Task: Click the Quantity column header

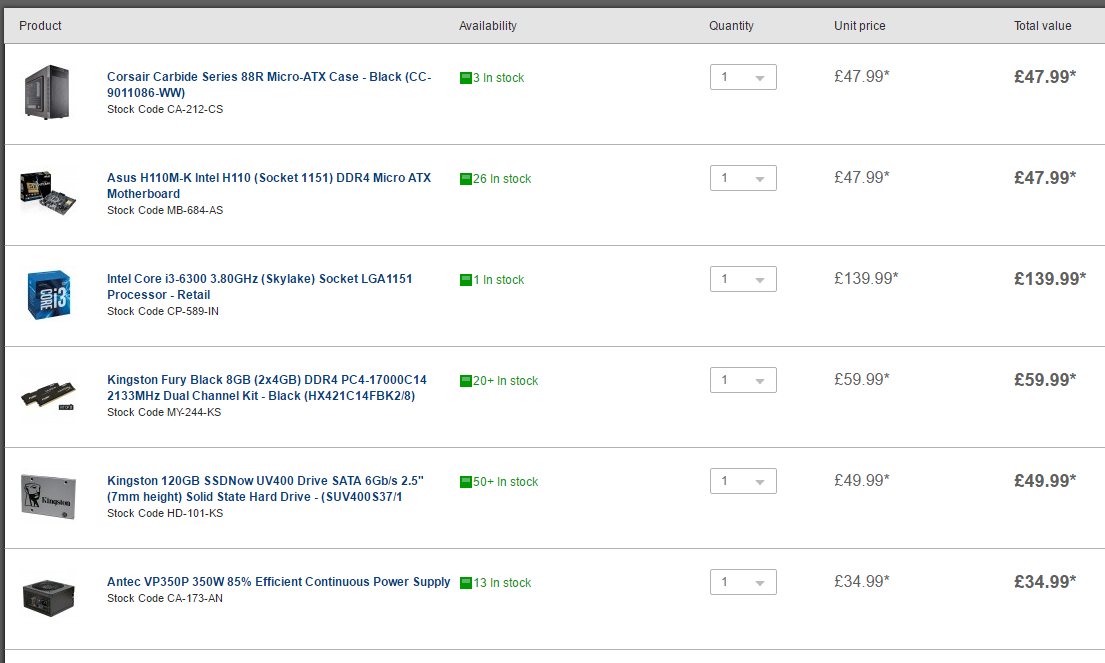Action: point(731,25)
